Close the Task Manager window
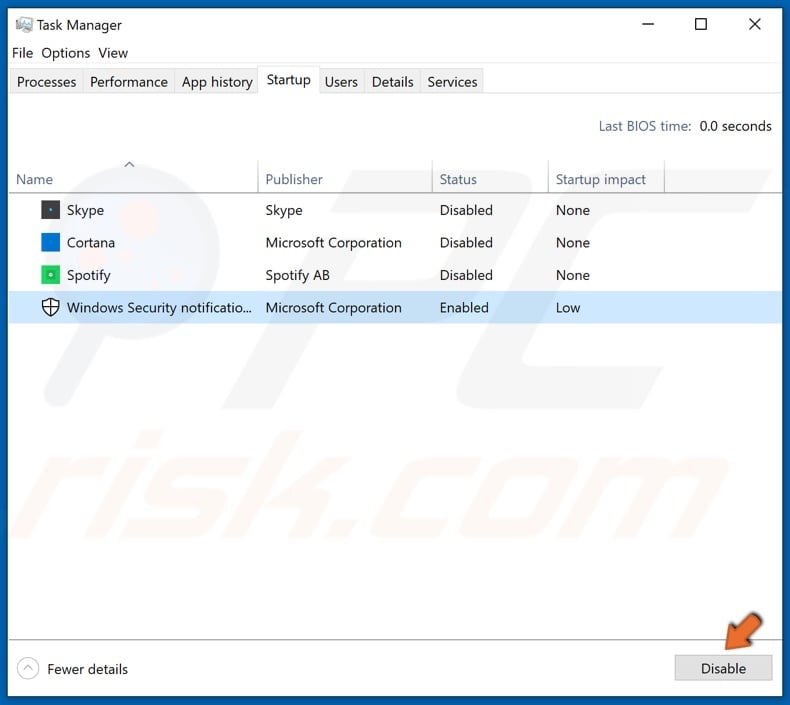Screen dimensions: 790x705 pyautogui.click(x=755, y=24)
